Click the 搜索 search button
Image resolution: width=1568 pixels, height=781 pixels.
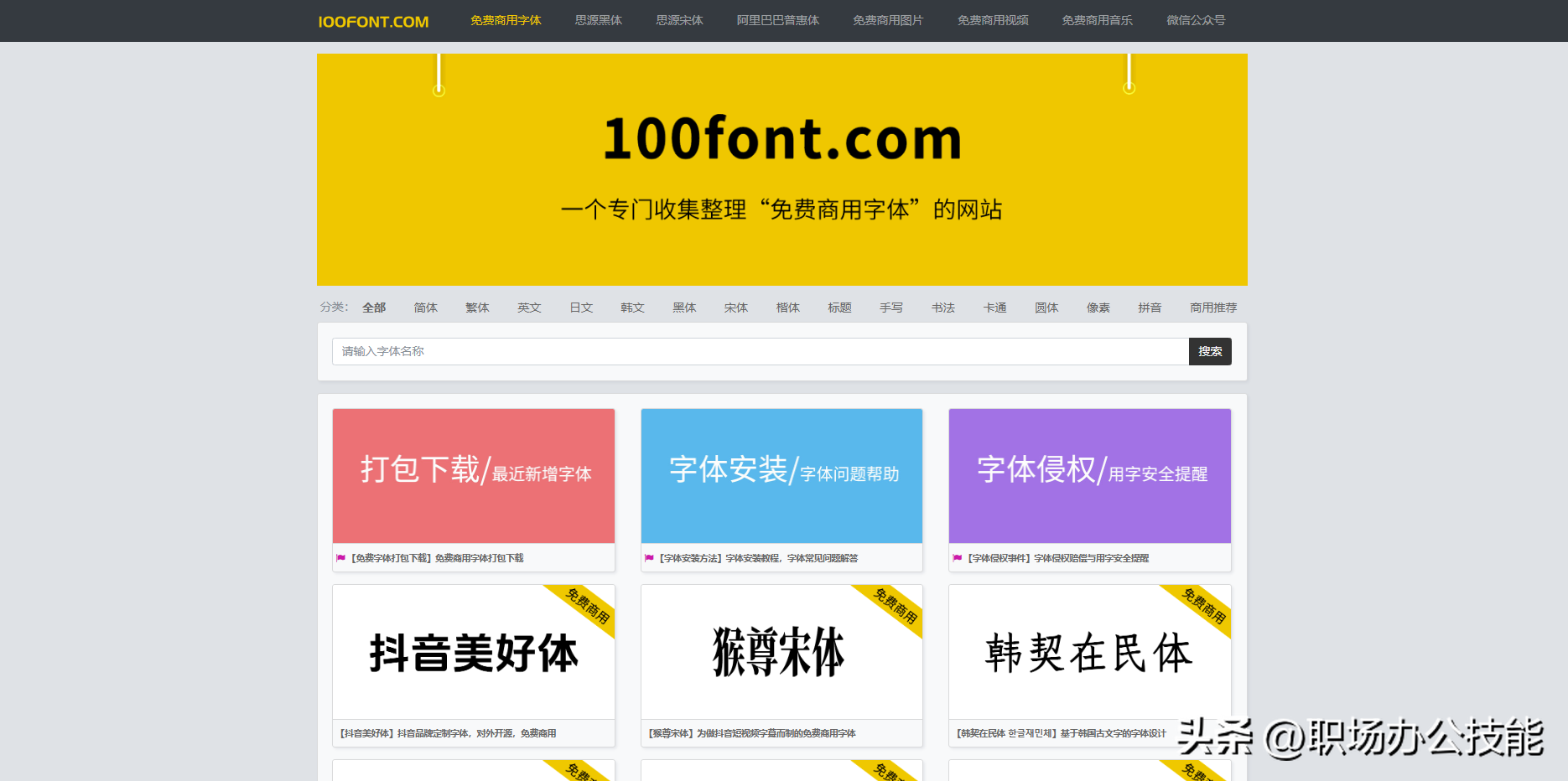click(x=1210, y=351)
